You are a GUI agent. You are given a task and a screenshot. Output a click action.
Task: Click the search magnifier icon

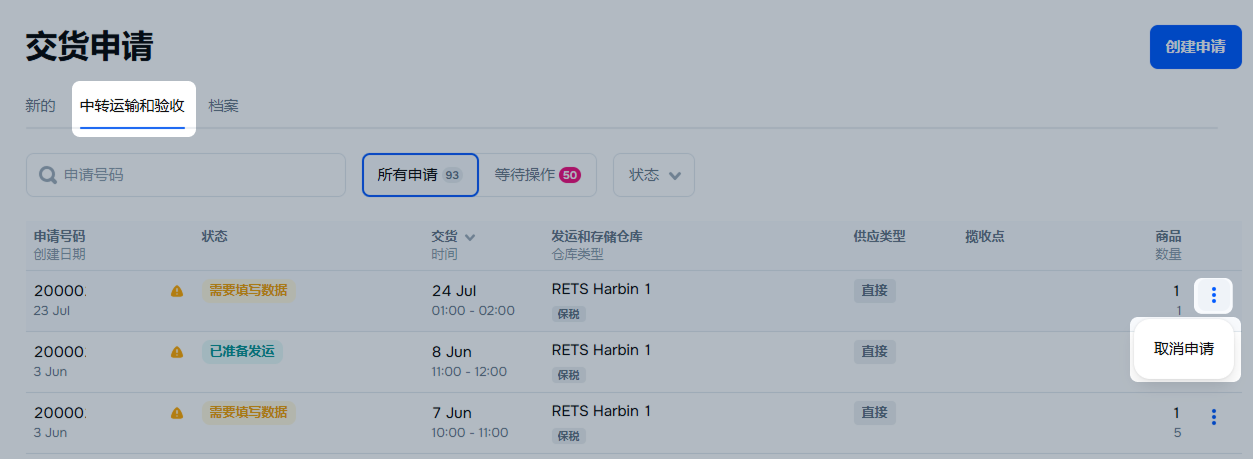tap(48, 175)
